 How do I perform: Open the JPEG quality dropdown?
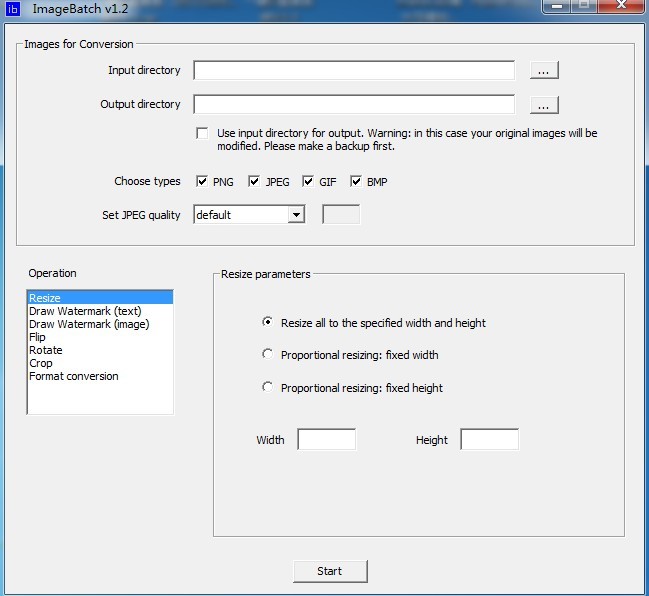tap(295, 215)
